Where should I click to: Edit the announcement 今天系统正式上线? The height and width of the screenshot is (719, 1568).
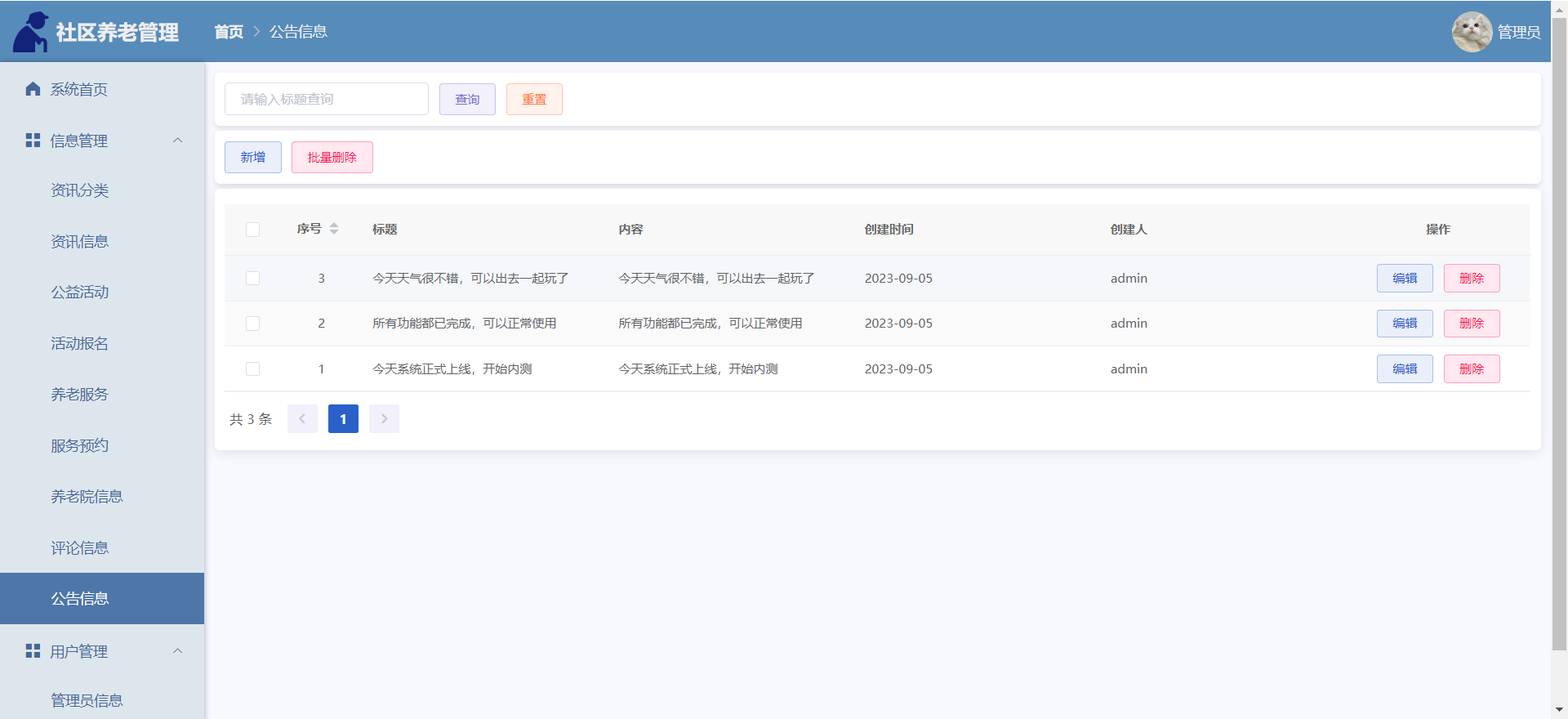[x=1405, y=369]
